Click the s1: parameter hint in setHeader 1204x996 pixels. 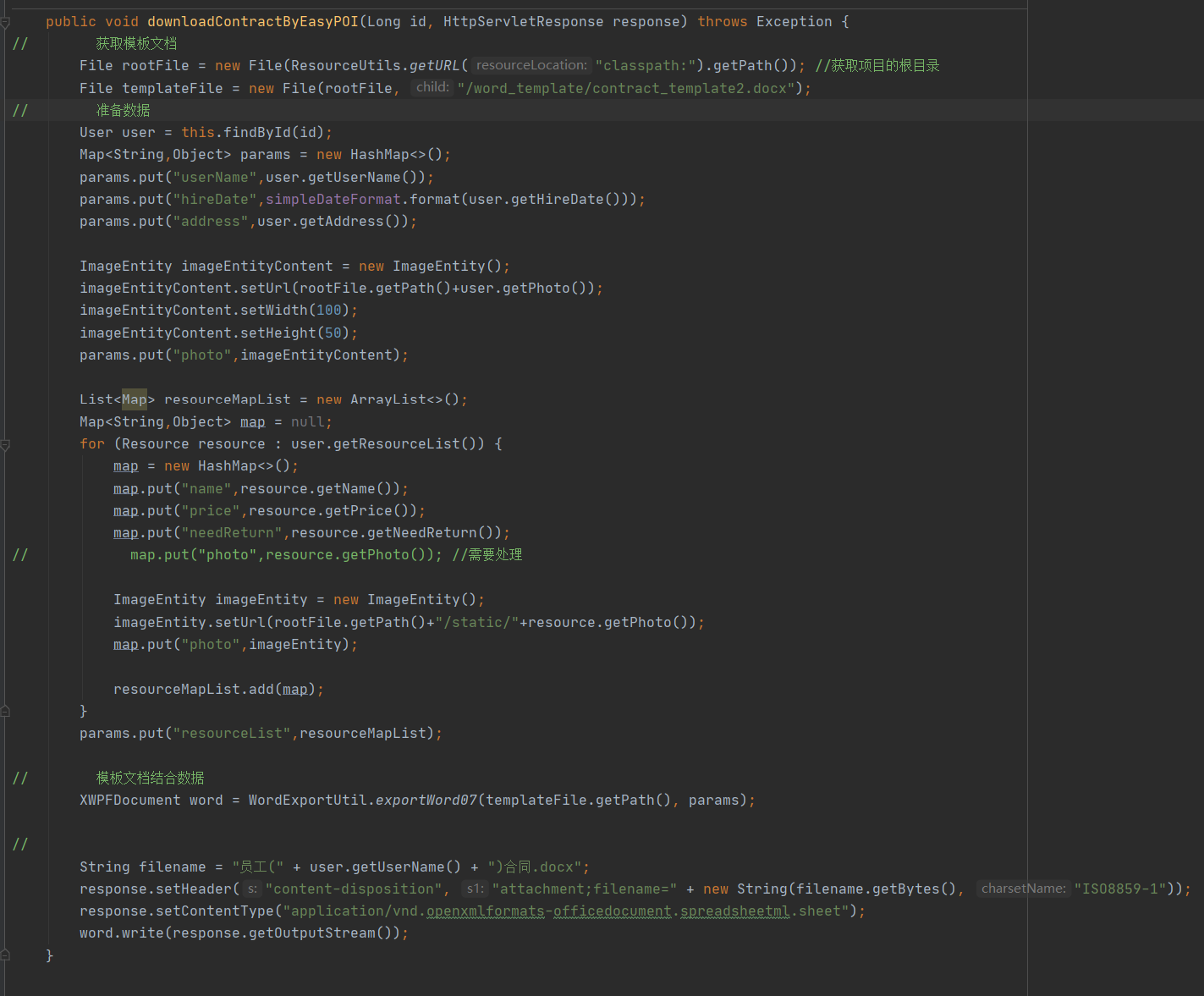[475, 889]
